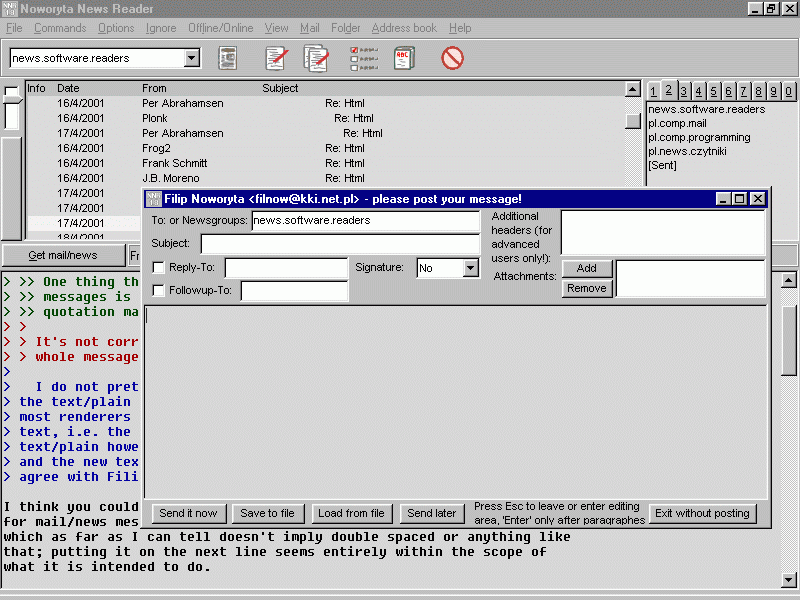Click the Noworyta News Reader title icon
The height and width of the screenshot is (600, 800).
[x=9, y=9]
